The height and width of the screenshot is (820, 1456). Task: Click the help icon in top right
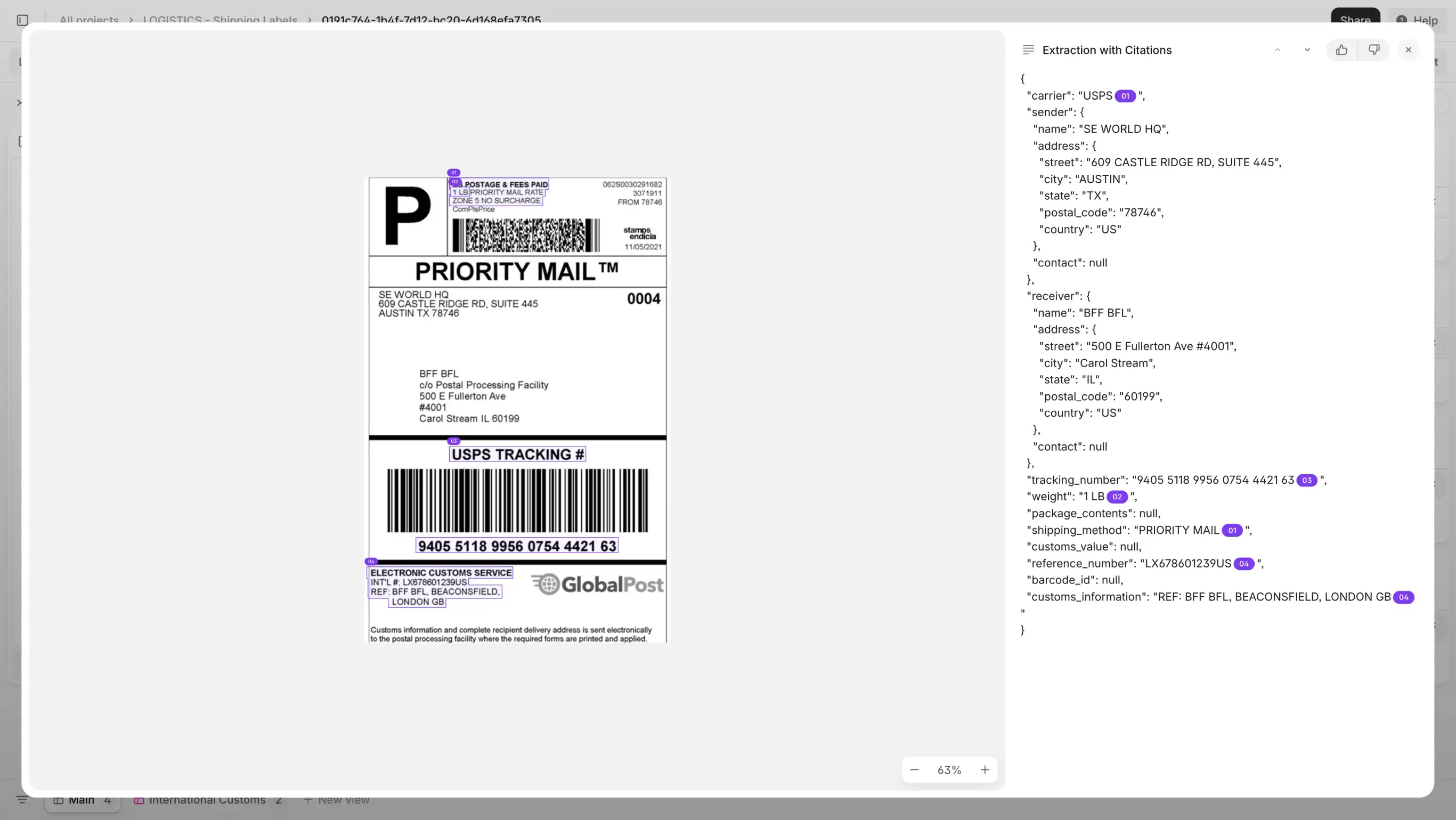coord(1402,19)
